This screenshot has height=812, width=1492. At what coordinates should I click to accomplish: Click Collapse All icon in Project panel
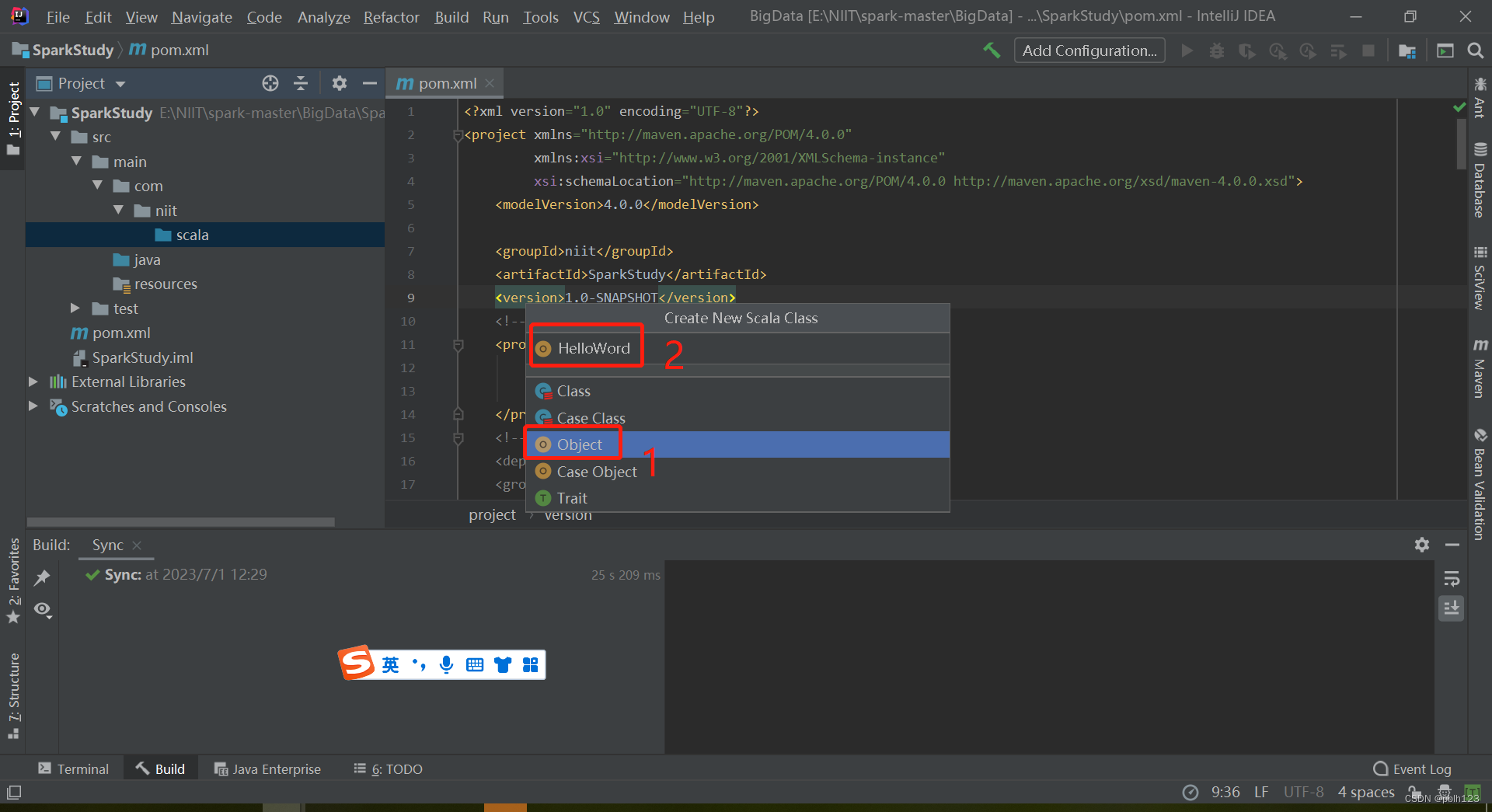pos(301,83)
